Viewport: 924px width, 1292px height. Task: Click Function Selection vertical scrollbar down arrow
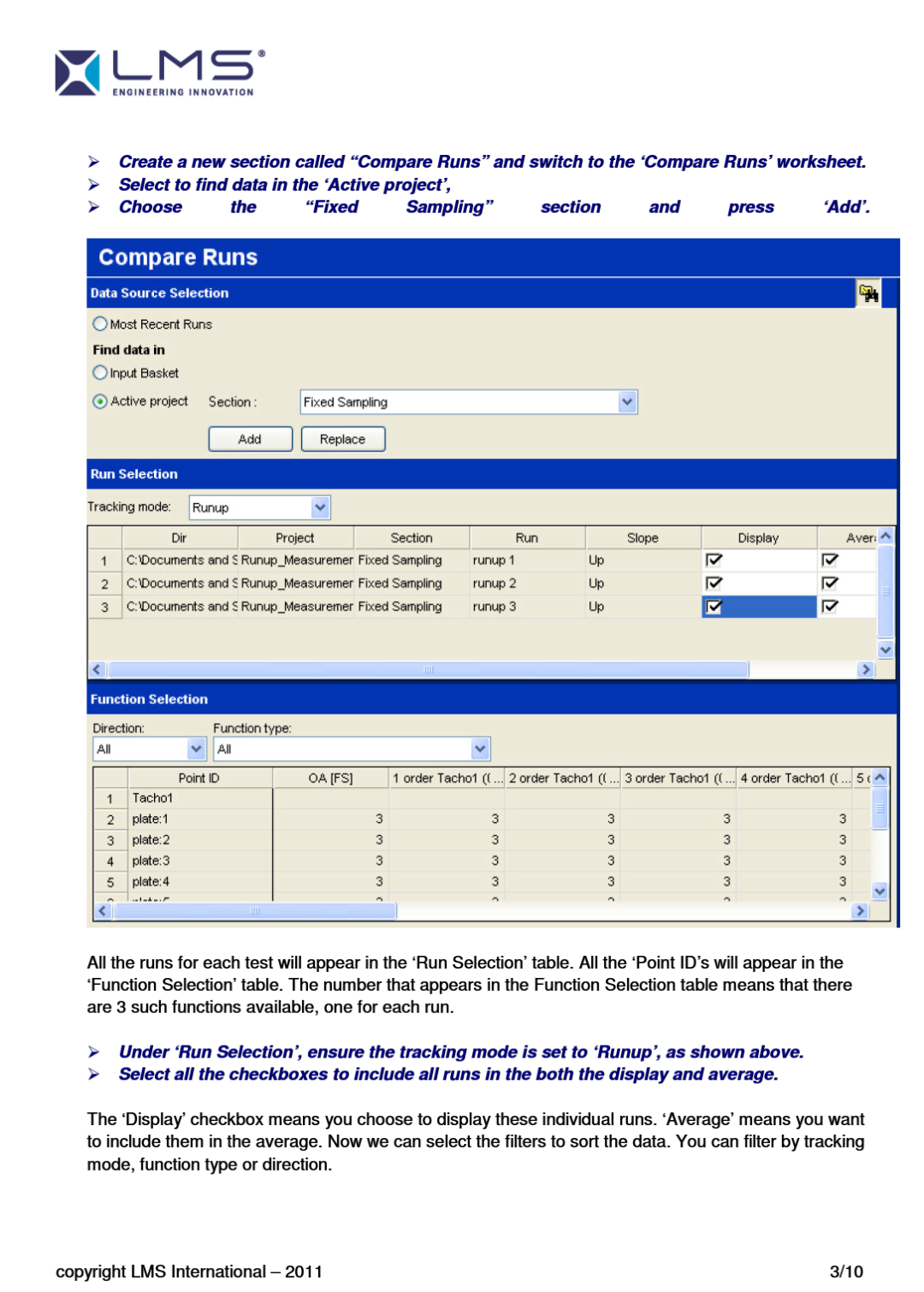point(880,892)
